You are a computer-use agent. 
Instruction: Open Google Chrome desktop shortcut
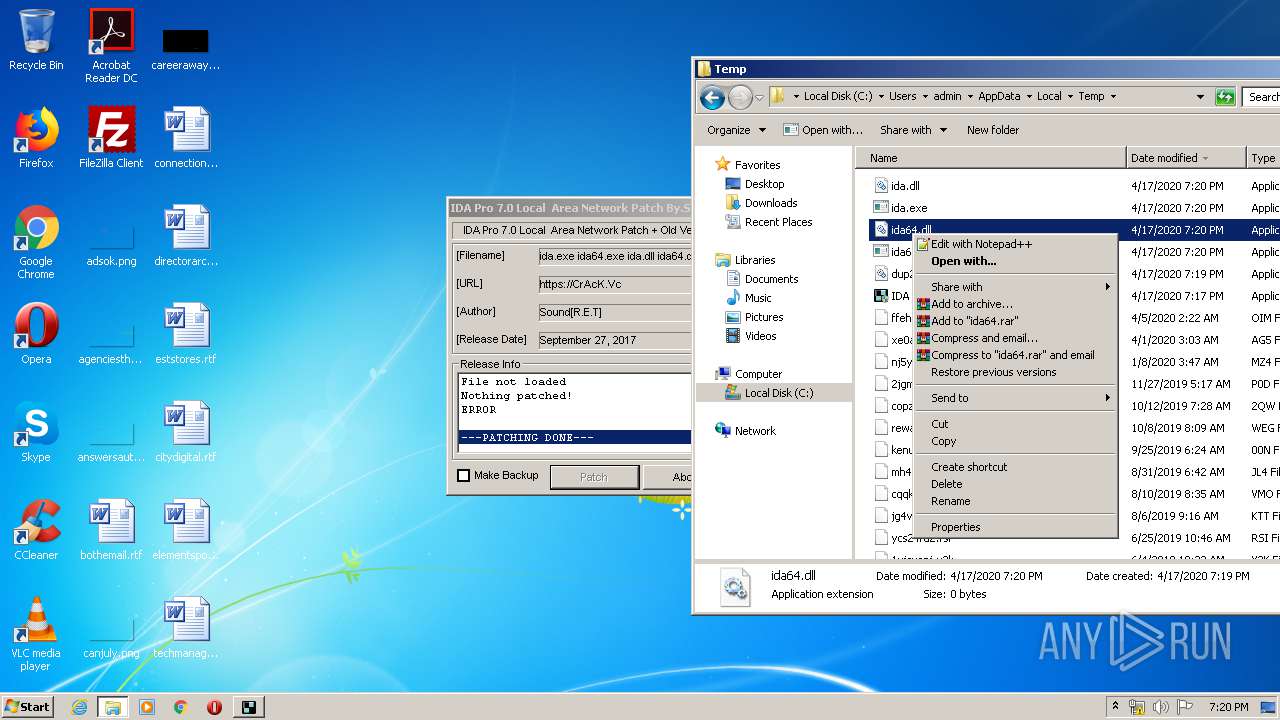[36, 241]
